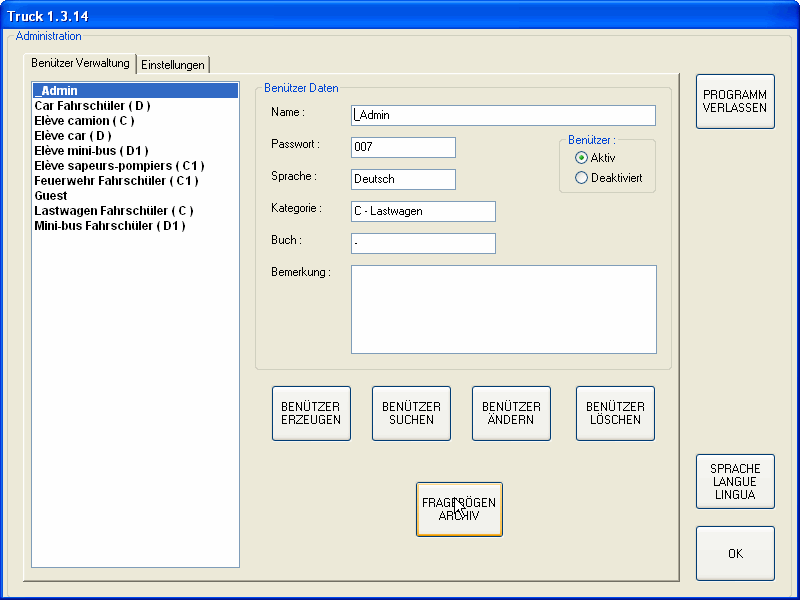This screenshot has width=800, height=600.
Task: Choose Elève mini-bus ( D1 ) from list
Action: (91, 151)
